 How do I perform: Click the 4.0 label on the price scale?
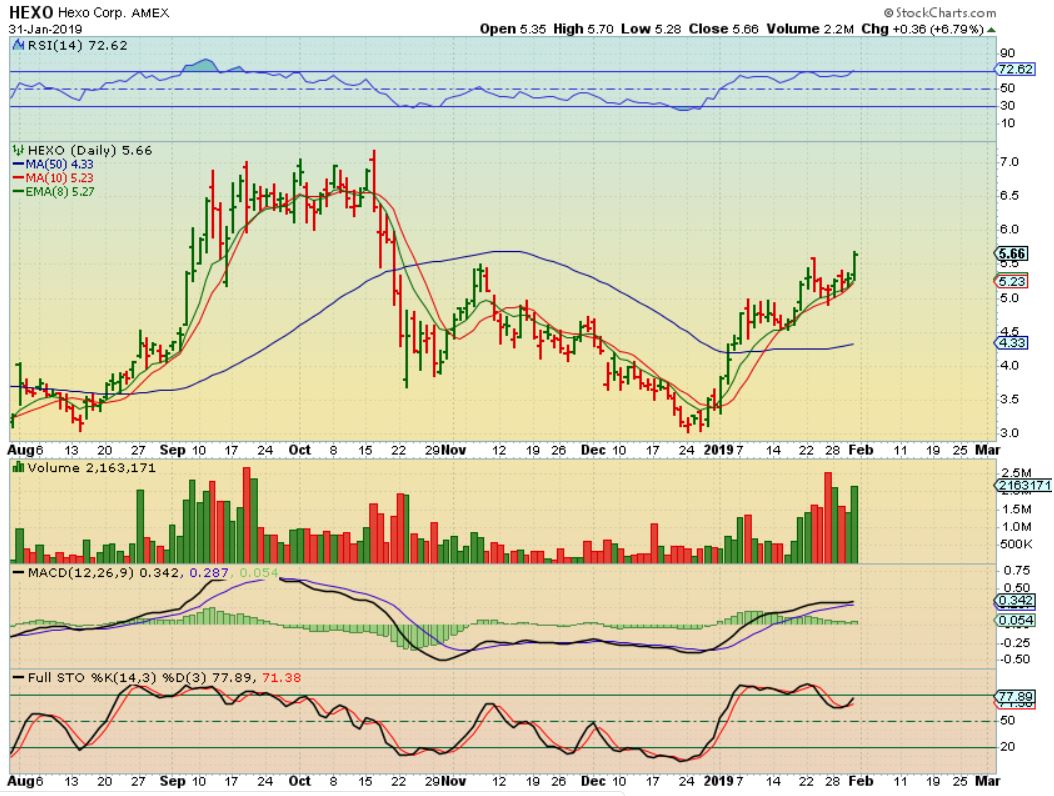(1009, 366)
